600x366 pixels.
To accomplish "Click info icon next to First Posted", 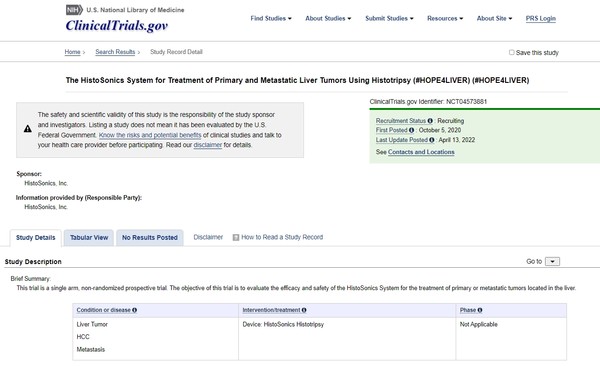I will (x=411, y=130).
